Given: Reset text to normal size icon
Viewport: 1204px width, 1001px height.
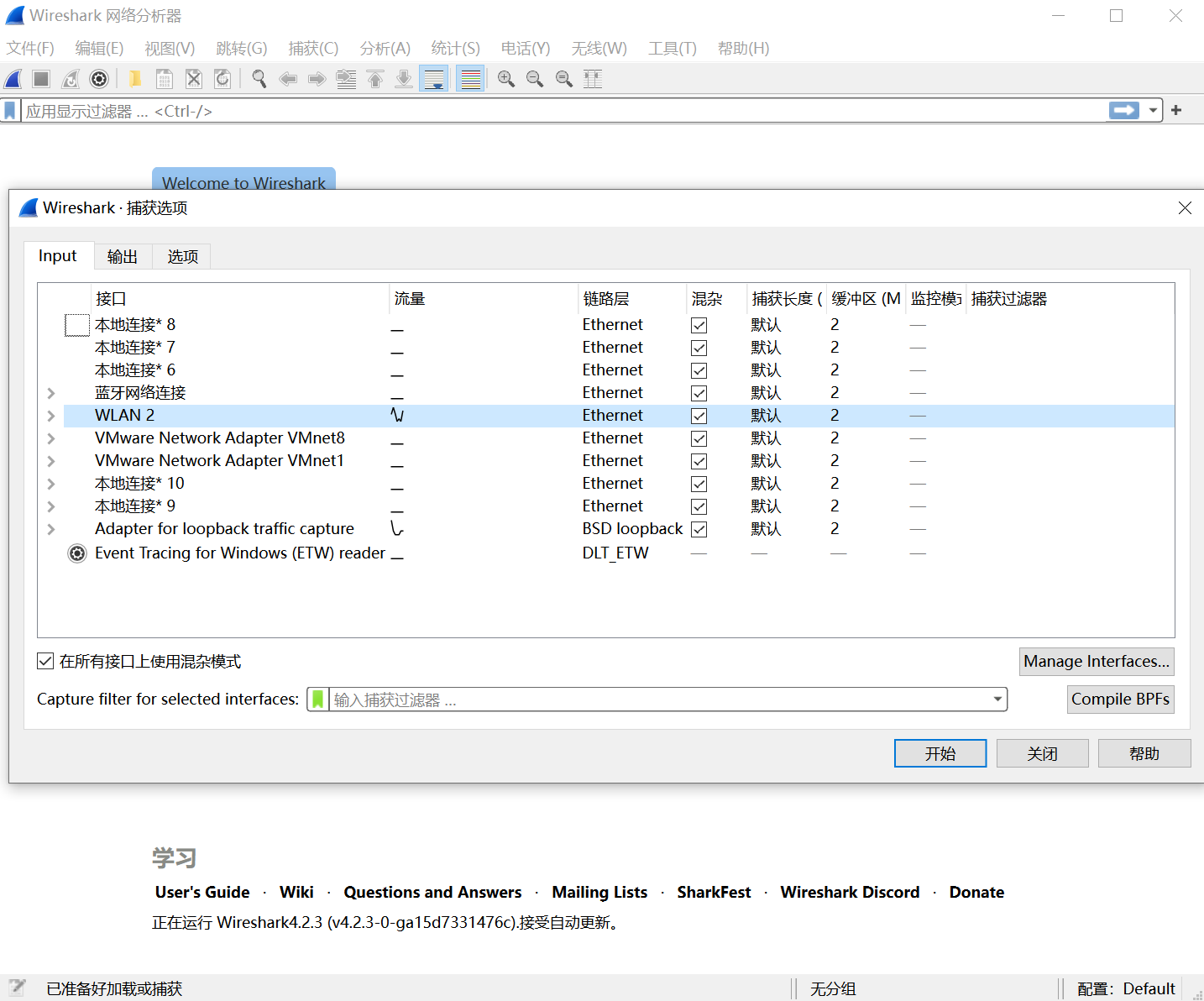Looking at the screenshot, I should coord(564,79).
